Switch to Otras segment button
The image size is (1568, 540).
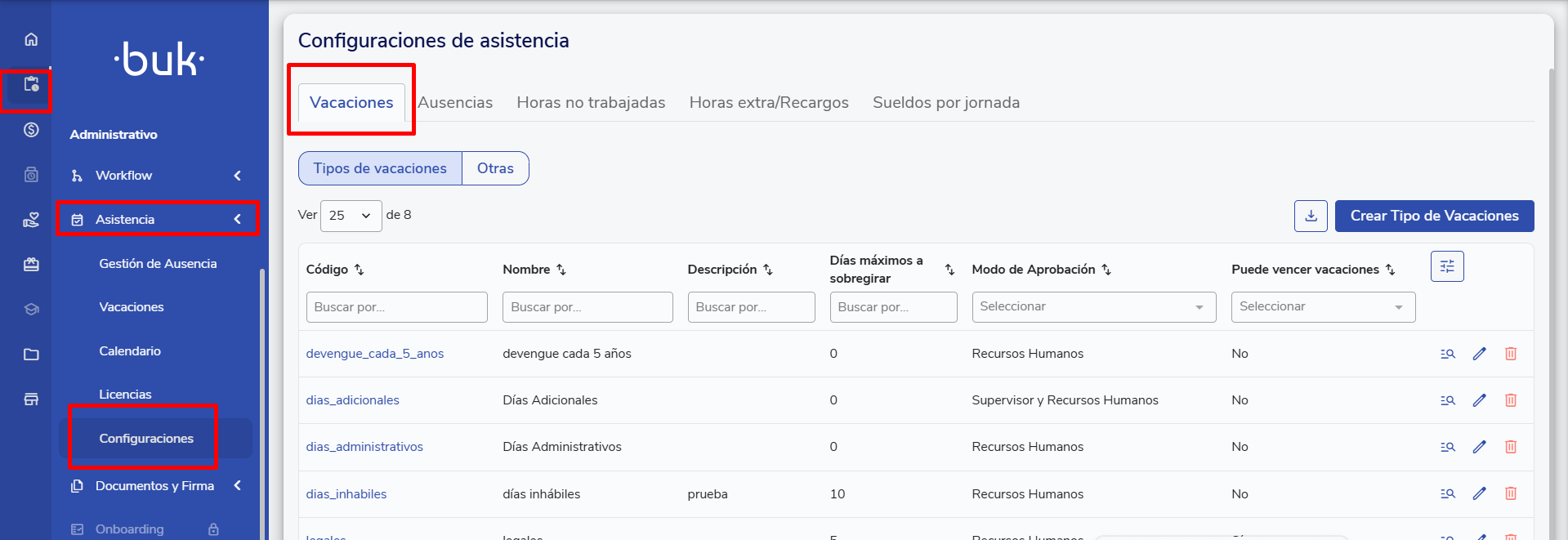pos(495,168)
